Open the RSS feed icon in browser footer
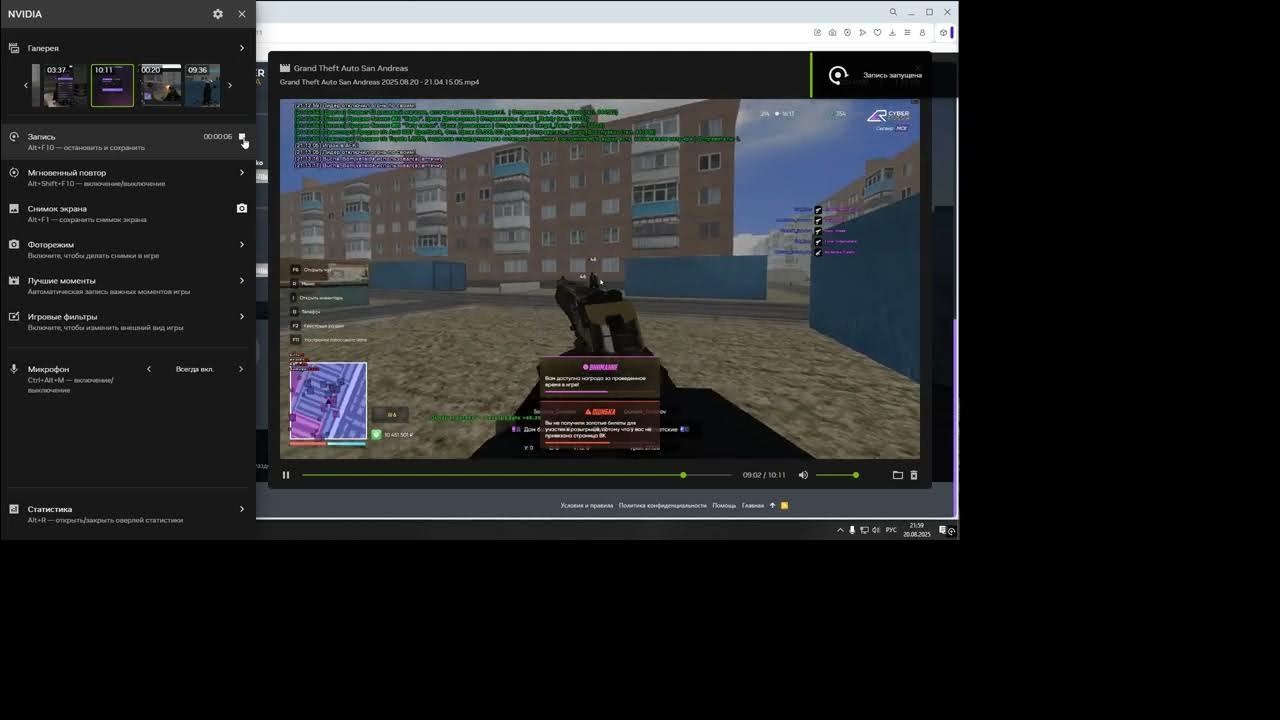 click(784, 505)
